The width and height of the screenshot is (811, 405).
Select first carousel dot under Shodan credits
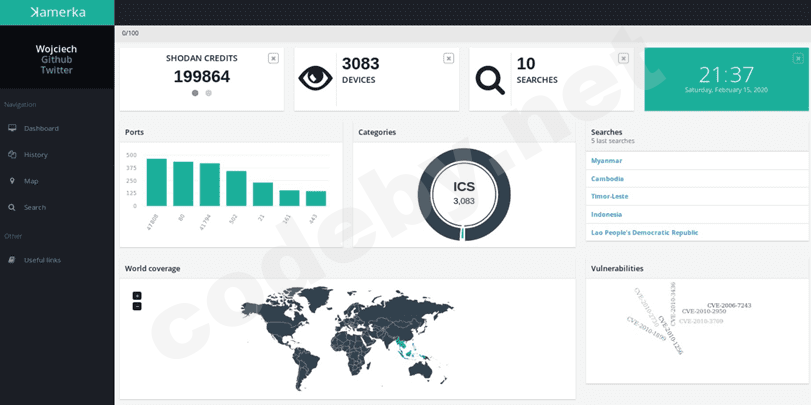pyautogui.click(x=195, y=93)
